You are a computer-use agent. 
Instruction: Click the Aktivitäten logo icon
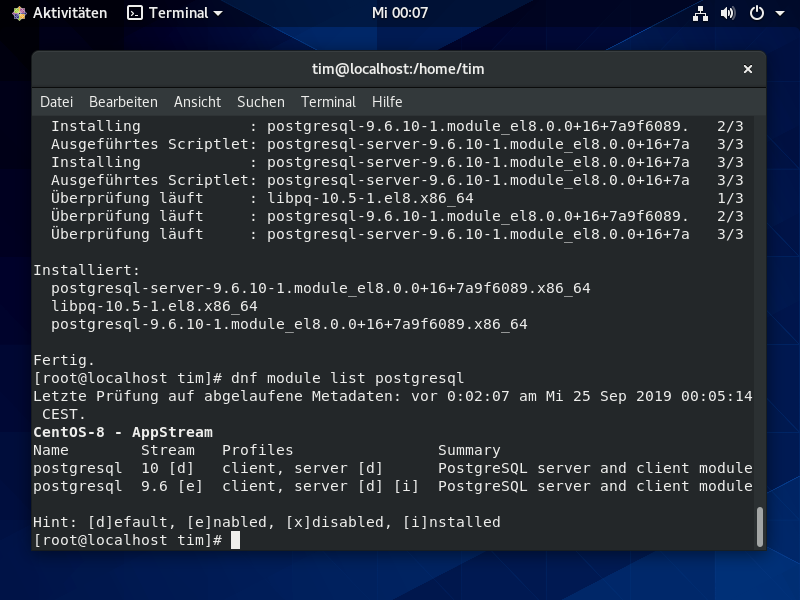[19, 13]
